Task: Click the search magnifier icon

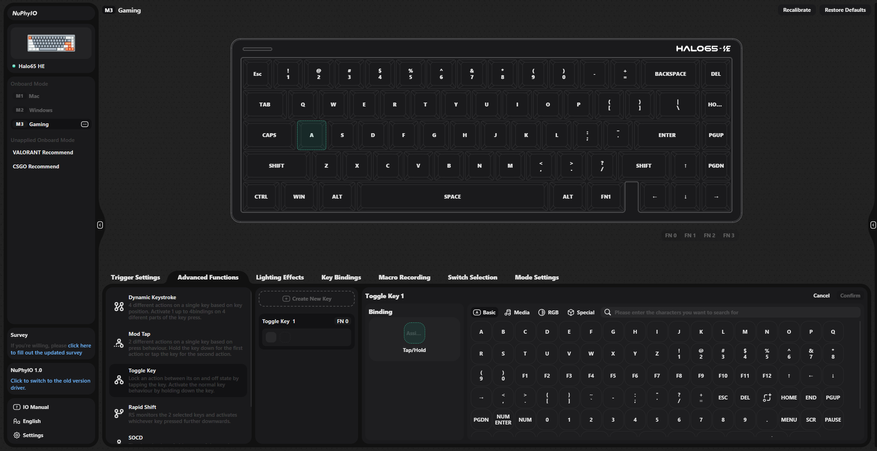Action: tap(607, 312)
